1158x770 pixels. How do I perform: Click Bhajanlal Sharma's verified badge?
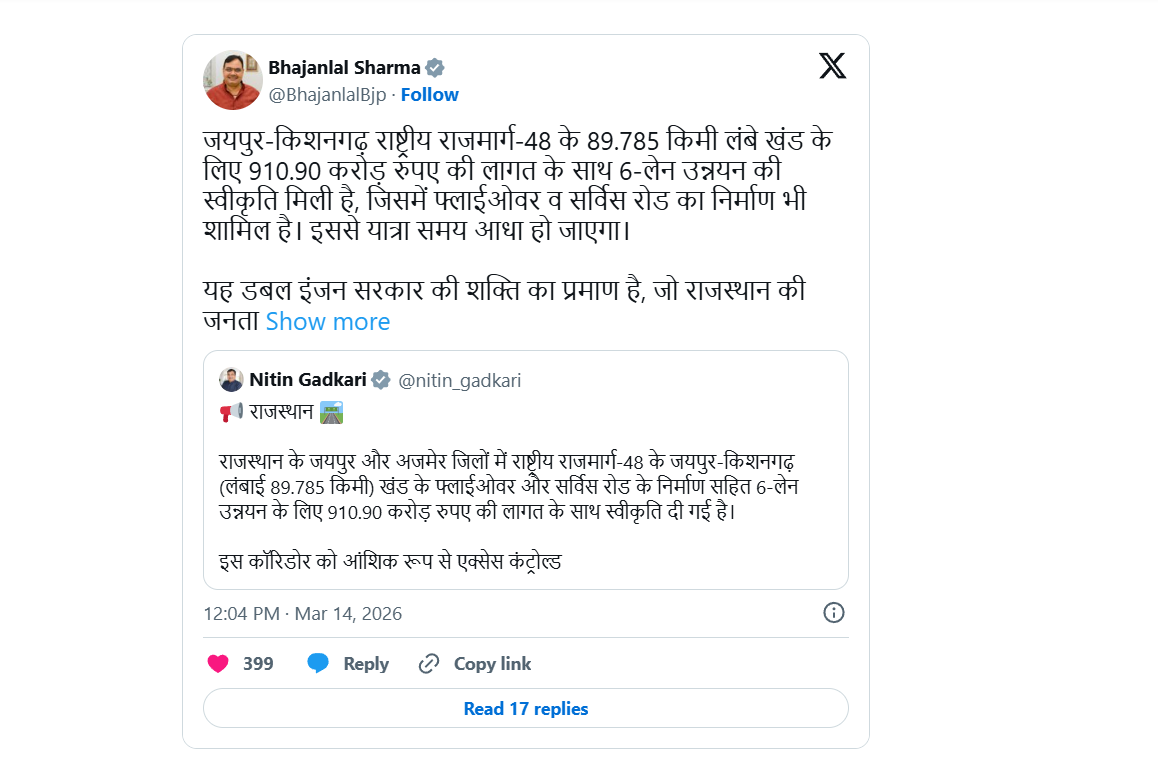[x=434, y=67]
